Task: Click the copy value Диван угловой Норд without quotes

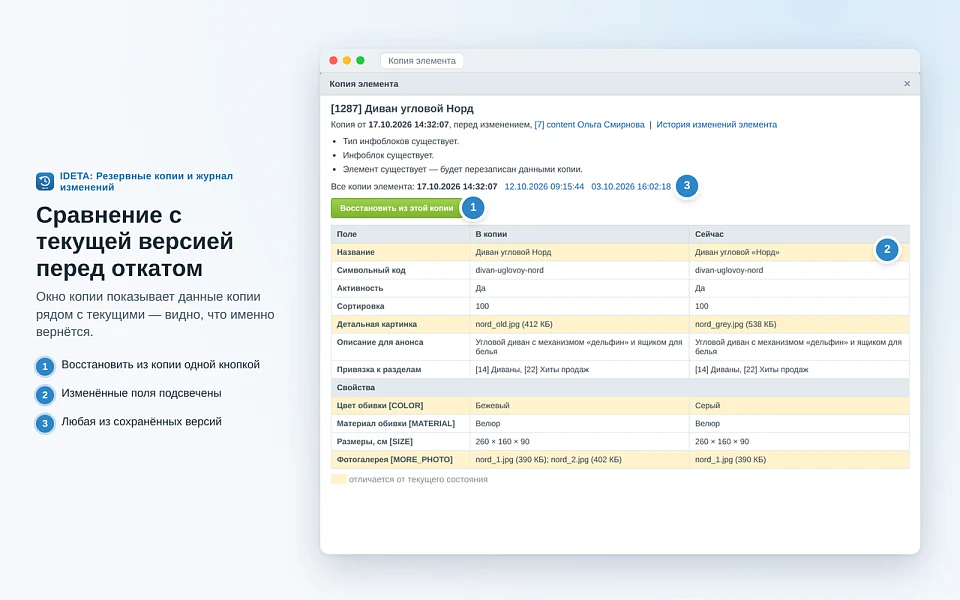Action: 513,252
